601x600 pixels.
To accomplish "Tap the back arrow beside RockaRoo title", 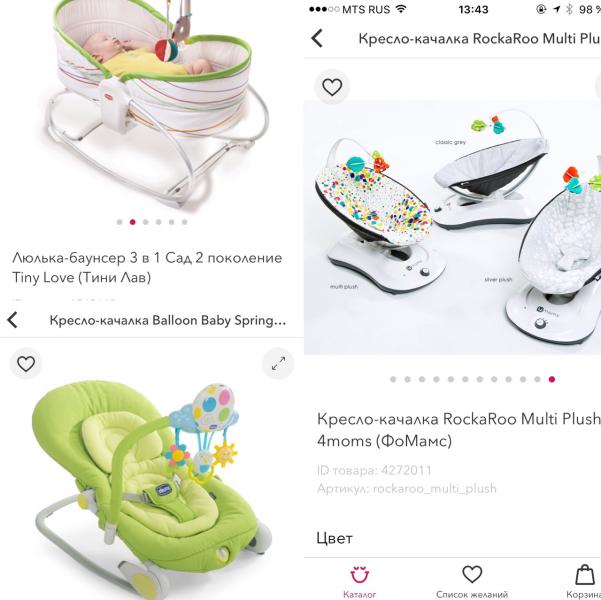I will (x=317, y=38).
